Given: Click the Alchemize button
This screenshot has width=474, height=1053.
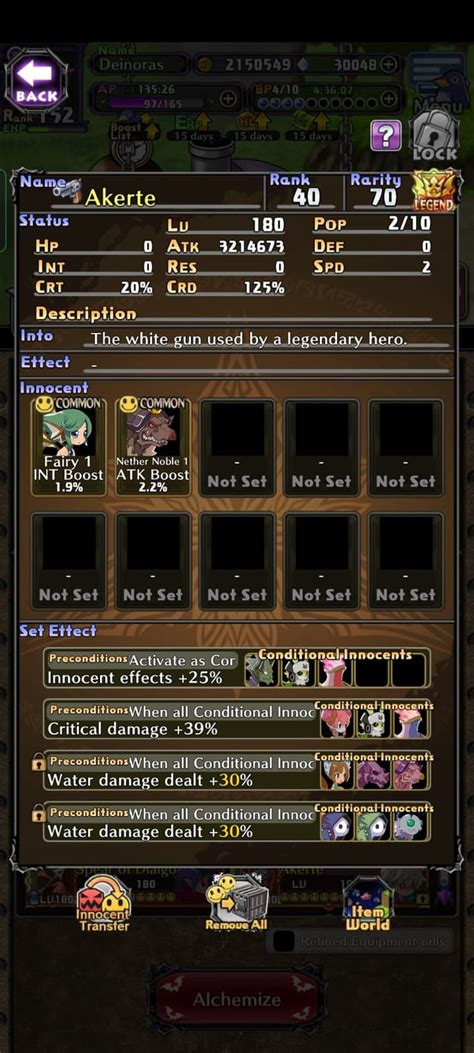Looking at the screenshot, I should [x=236, y=999].
